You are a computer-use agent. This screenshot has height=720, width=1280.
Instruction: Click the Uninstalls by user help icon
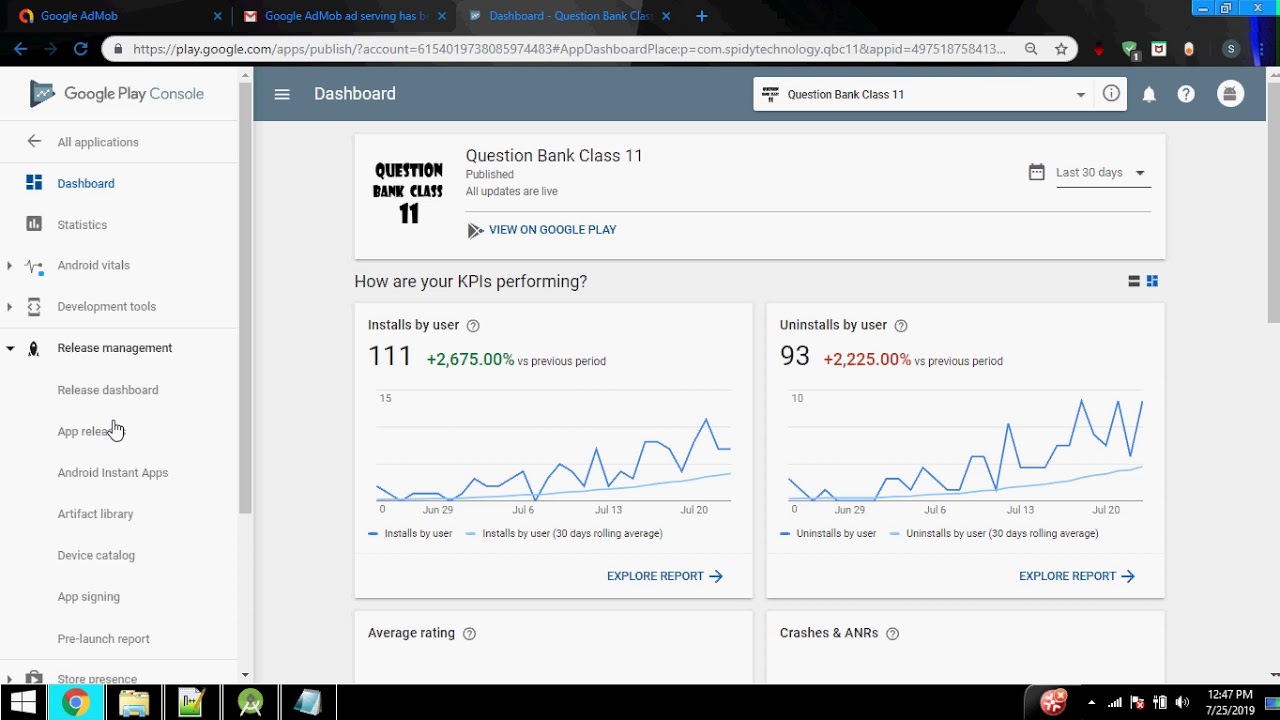[901, 326]
